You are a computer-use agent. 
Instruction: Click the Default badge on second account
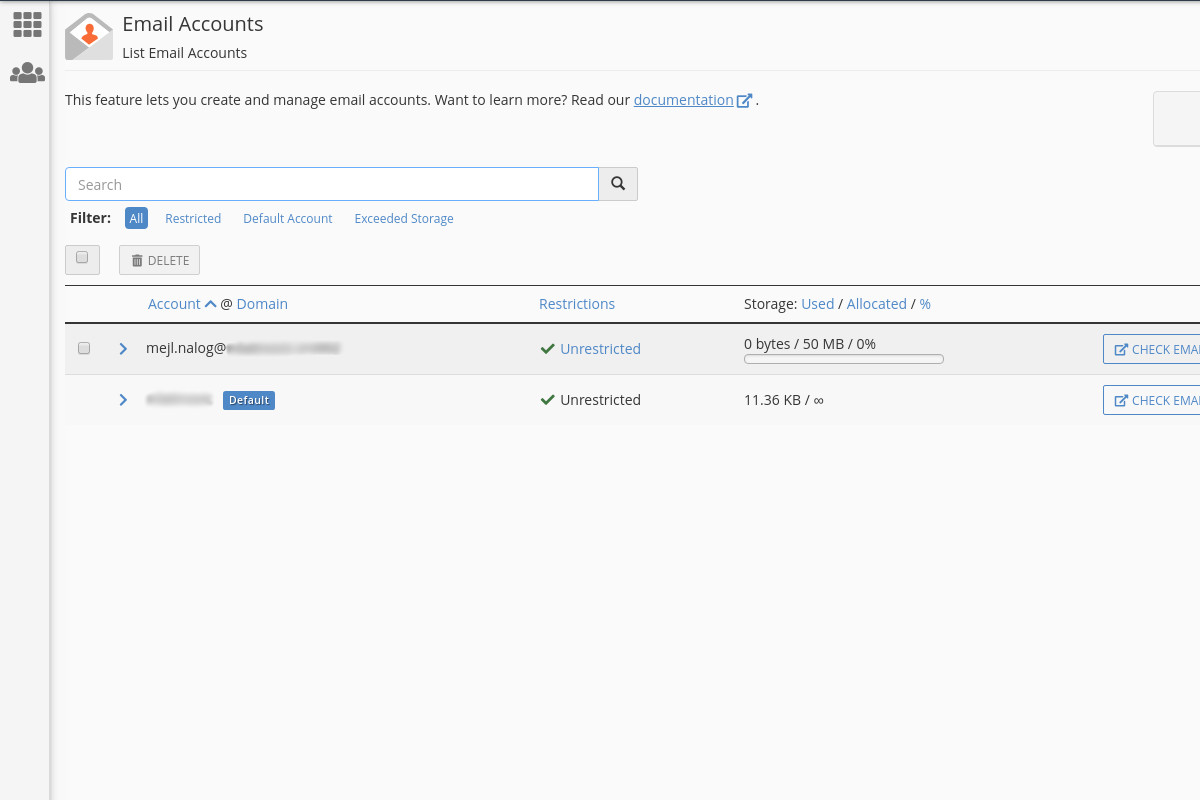(249, 400)
